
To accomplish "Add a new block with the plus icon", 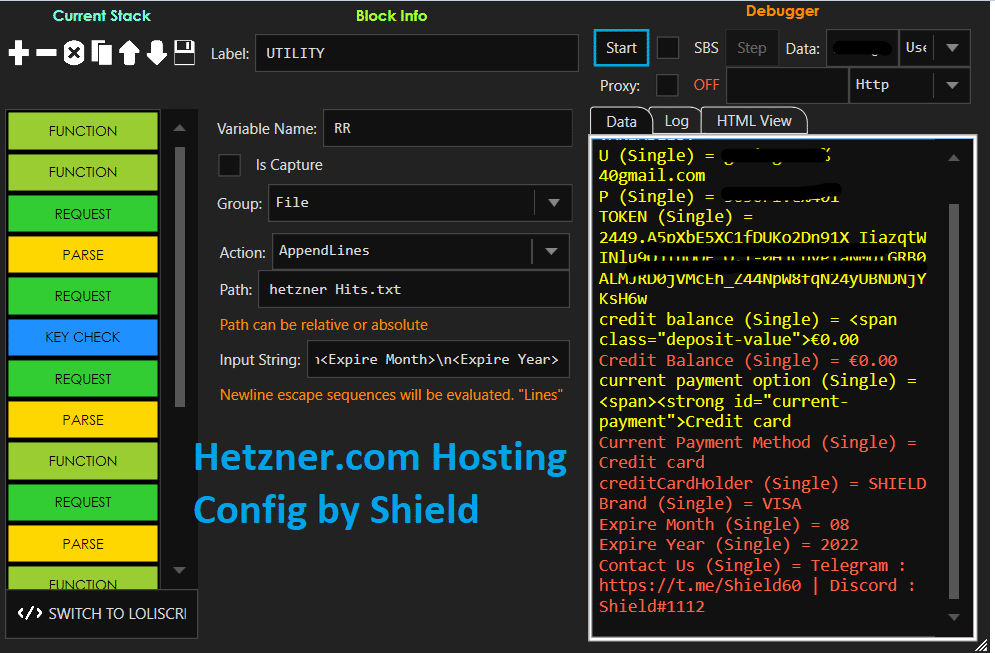I will (x=19, y=53).
